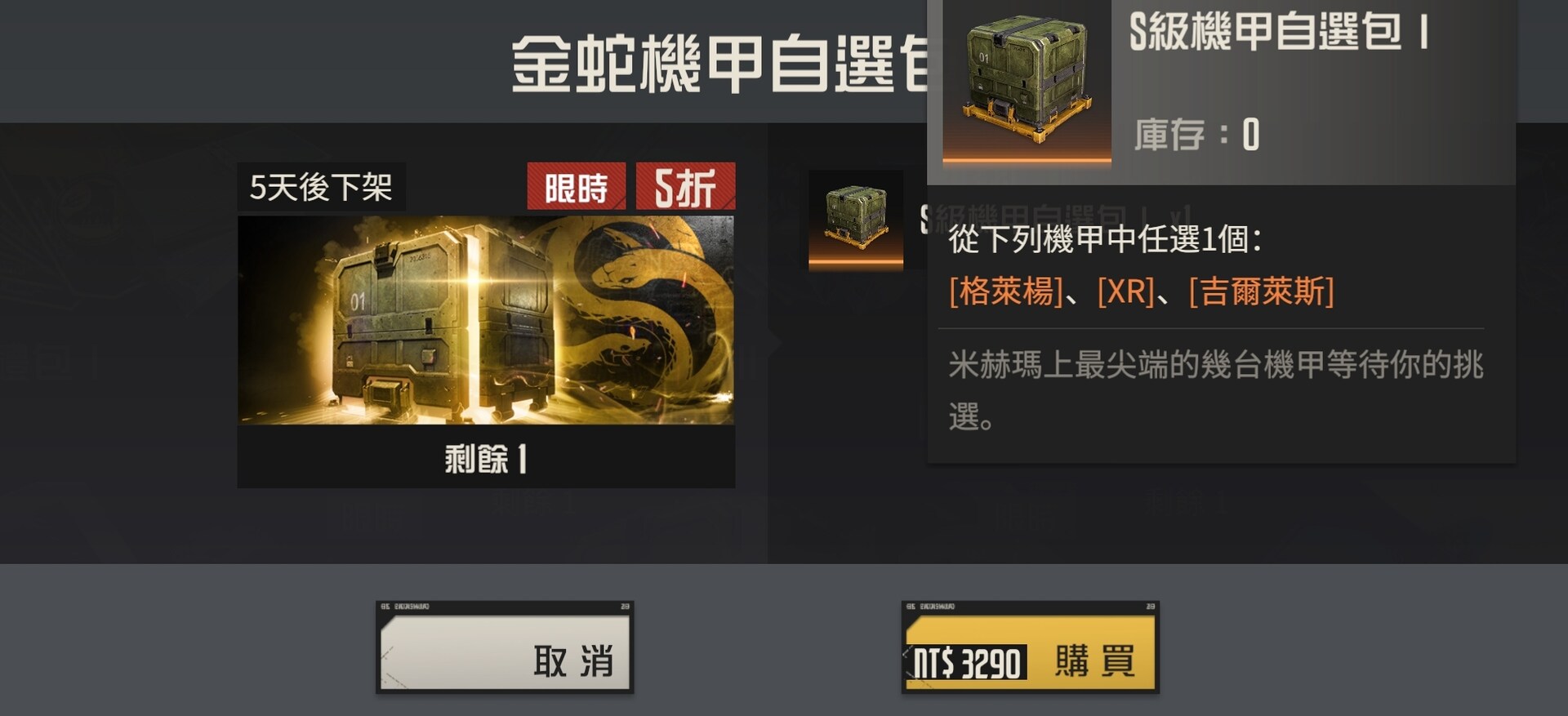Tap the 從下列機甲中任選1個 instruction text
This screenshot has height=716, width=1568.
[x=1105, y=239]
